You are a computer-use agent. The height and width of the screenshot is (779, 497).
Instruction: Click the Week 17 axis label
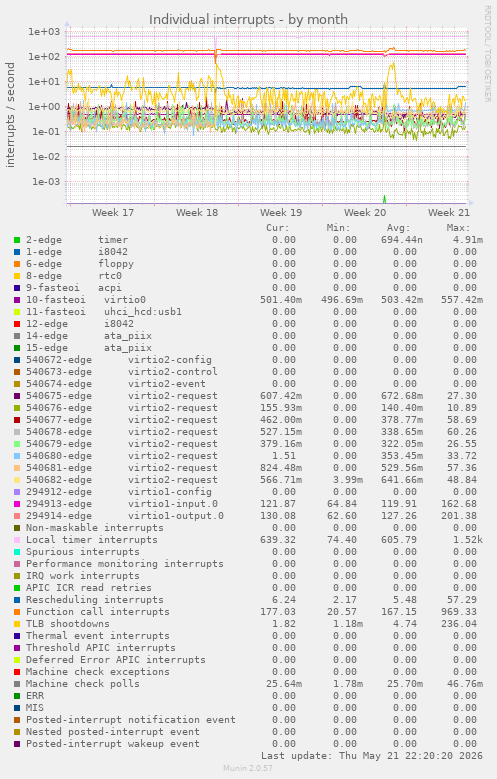point(113,213)
